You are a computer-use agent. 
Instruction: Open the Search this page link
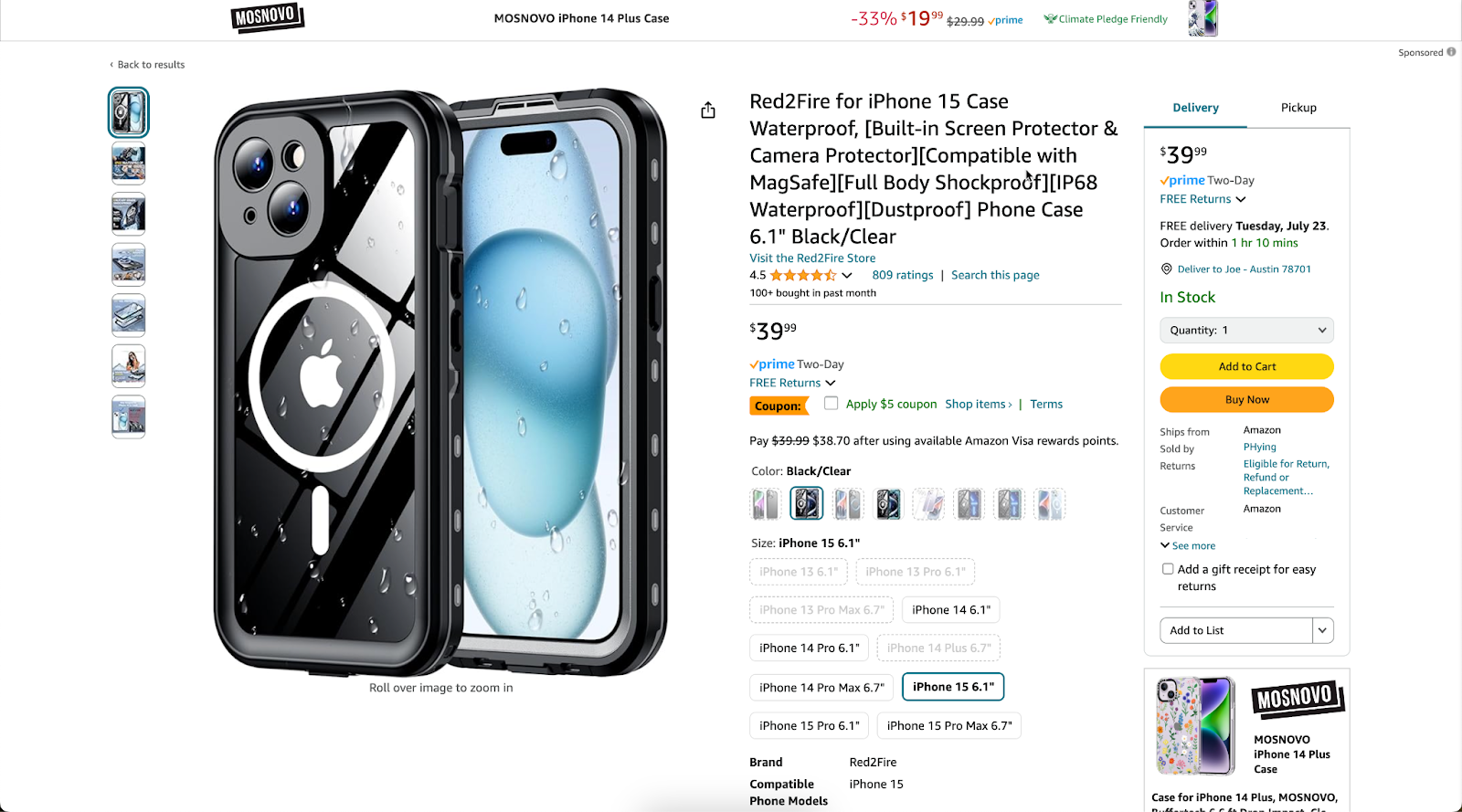click(995, 274)
